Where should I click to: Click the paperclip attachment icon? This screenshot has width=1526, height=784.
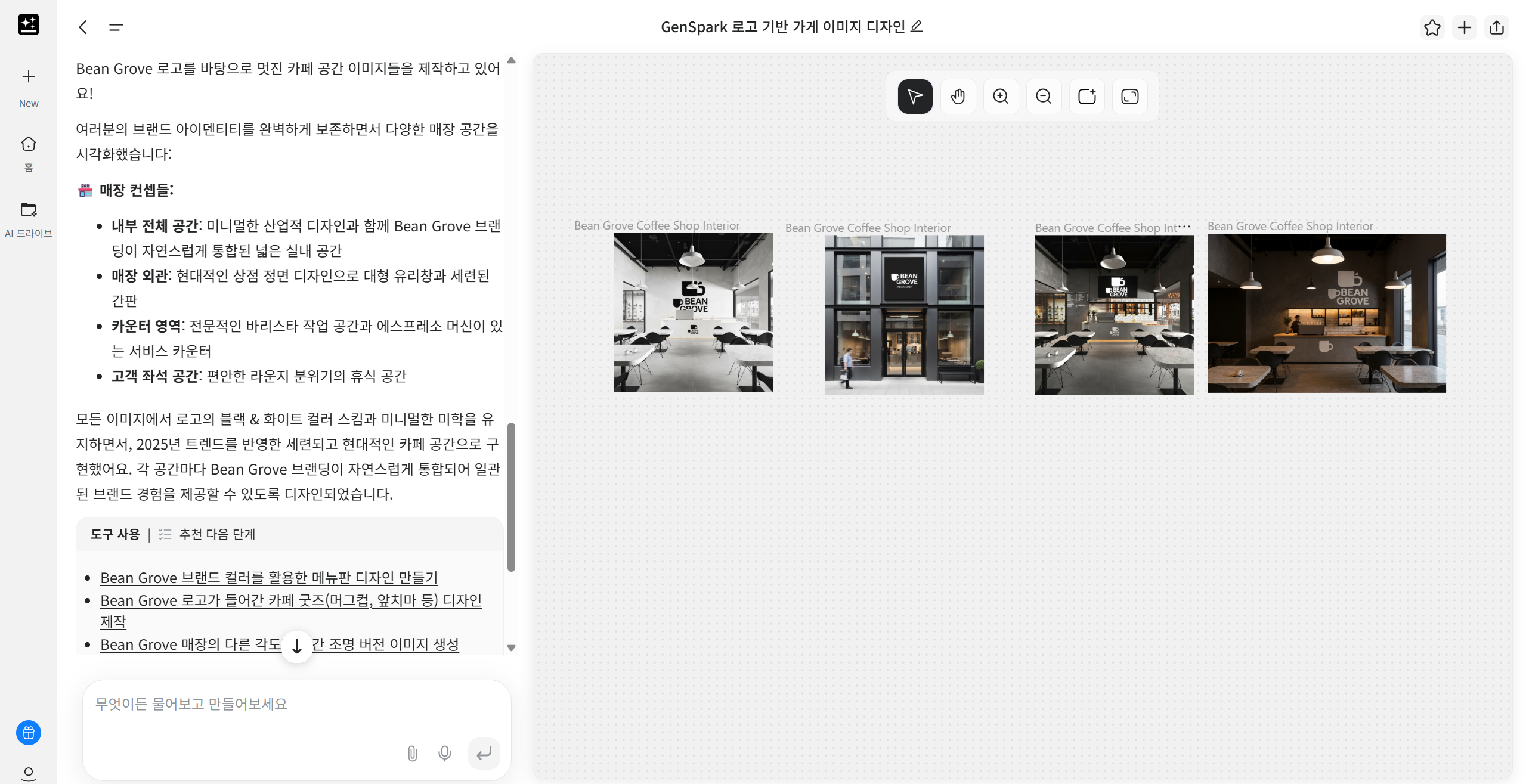coord(412,753)
